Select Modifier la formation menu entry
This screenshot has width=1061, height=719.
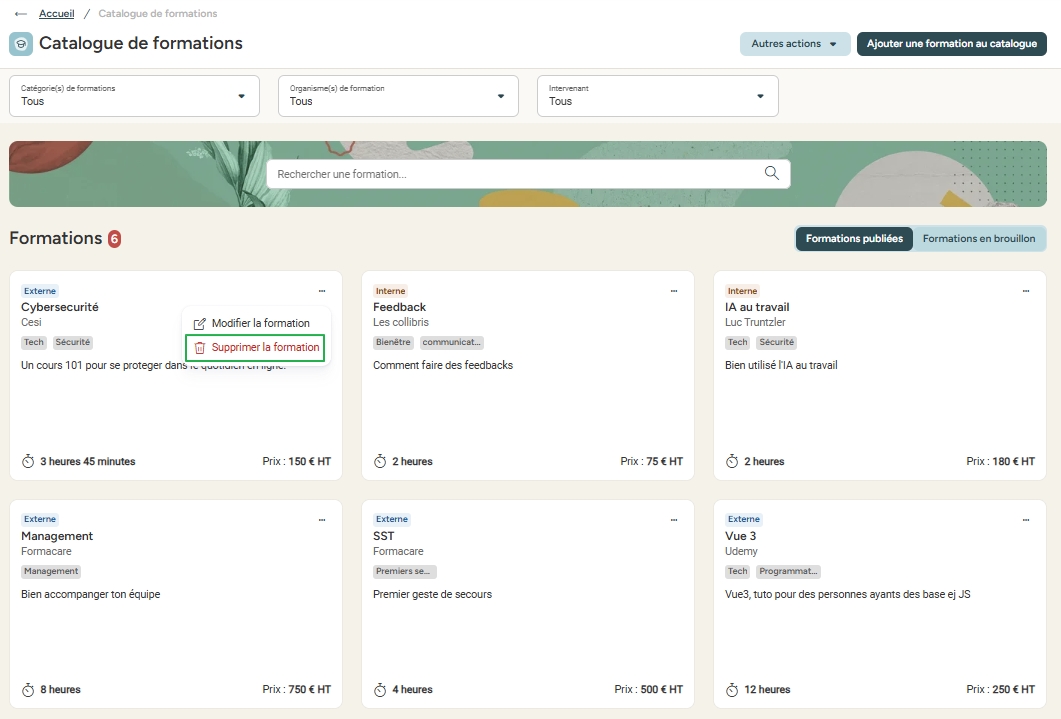(259, 323)
